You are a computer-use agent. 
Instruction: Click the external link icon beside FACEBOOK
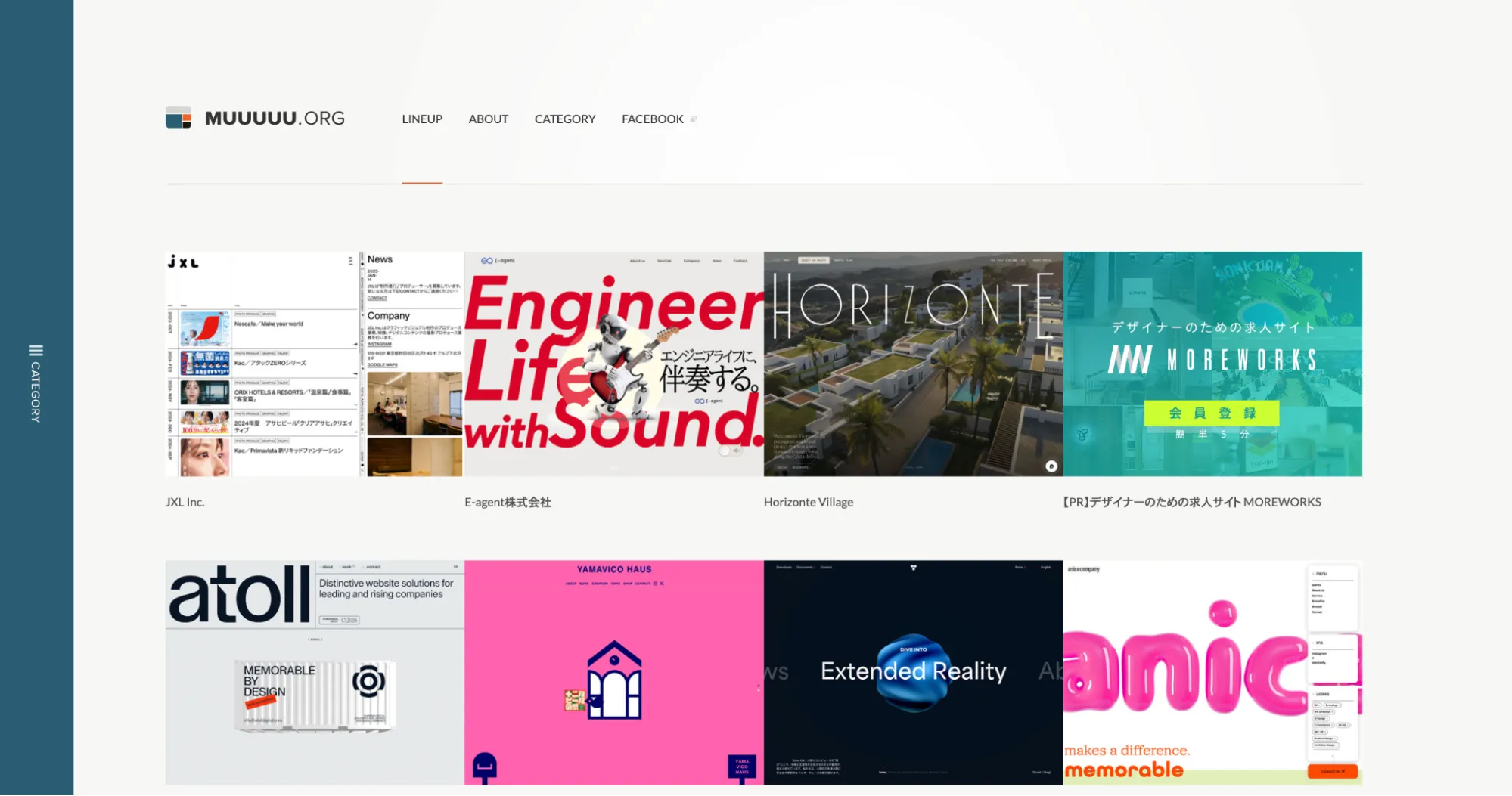(x=694, y=119)
